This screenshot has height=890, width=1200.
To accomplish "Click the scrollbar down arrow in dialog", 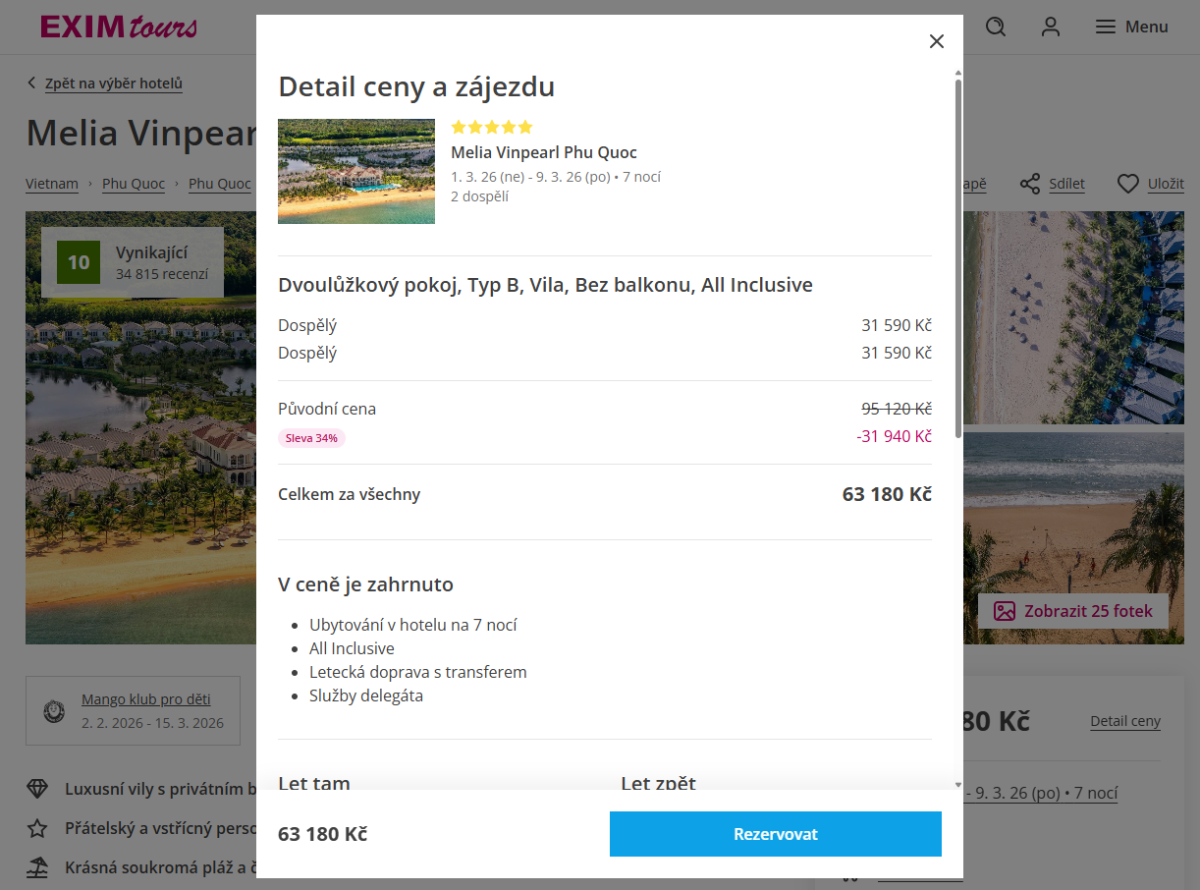I will coord(958,785).
